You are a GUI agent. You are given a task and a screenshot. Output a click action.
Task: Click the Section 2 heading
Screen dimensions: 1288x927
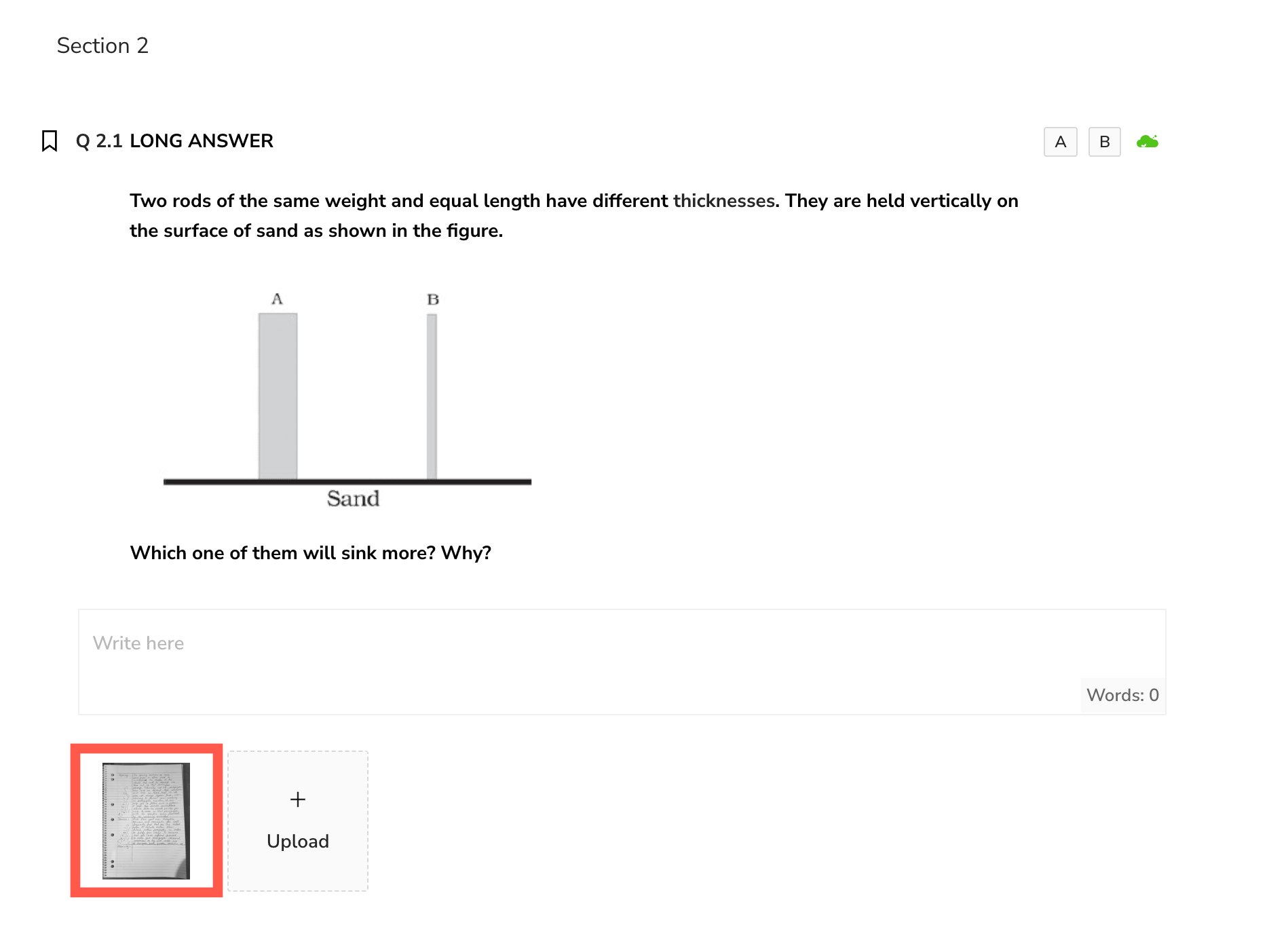pos(102,45)
